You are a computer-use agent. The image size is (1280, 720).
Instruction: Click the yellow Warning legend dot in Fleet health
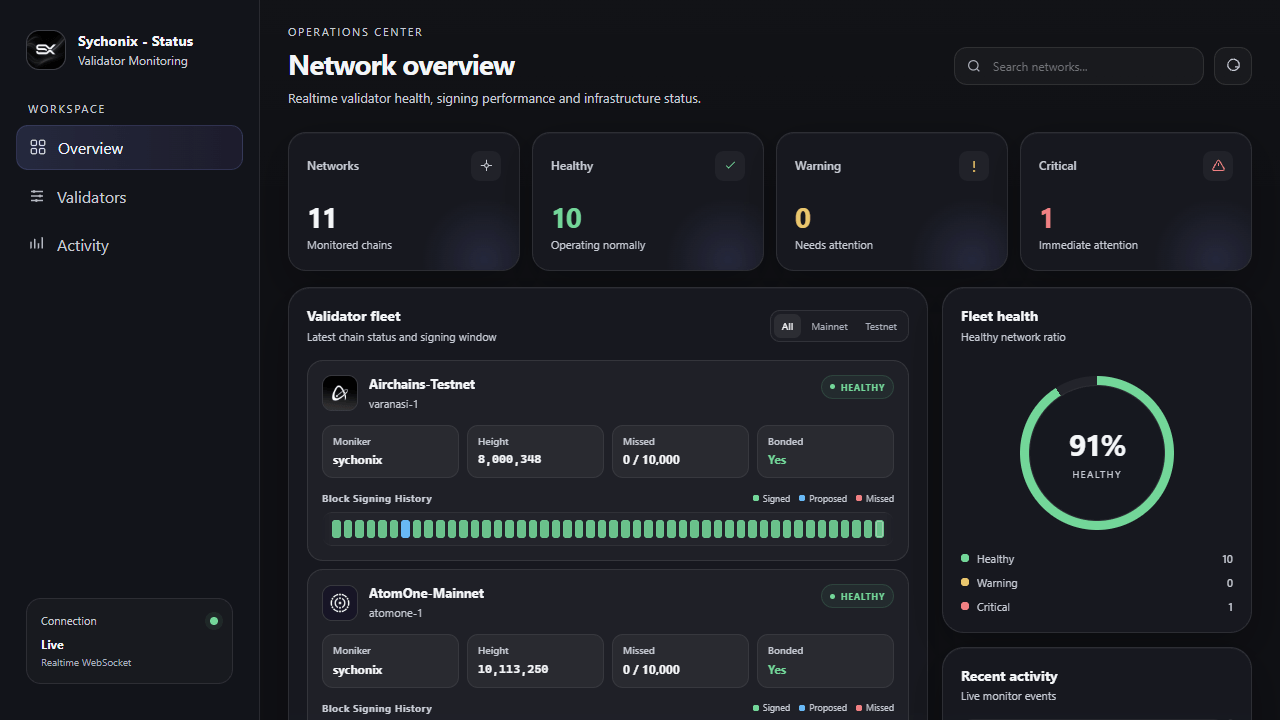[x=965, y=582]
